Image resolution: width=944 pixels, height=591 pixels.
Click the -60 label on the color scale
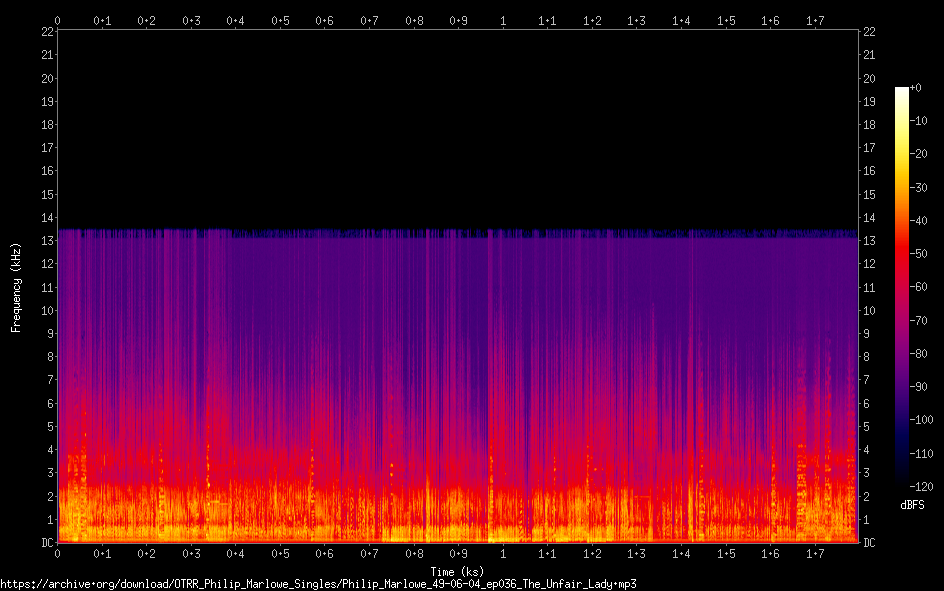tap(920, 287)
